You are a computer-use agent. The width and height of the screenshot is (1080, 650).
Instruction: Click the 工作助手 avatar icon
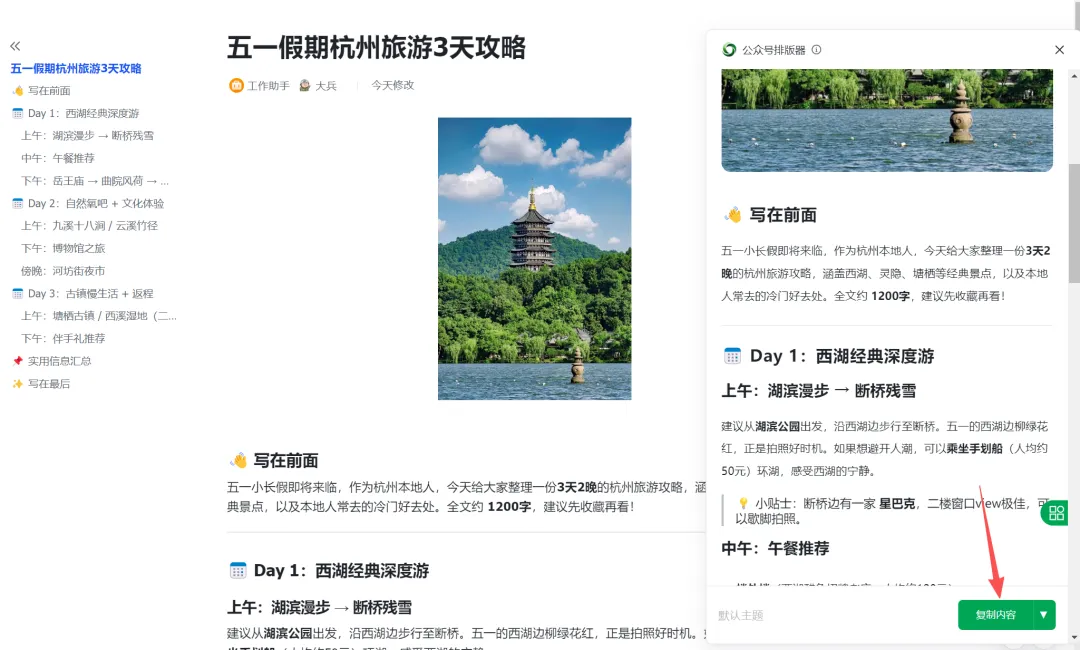tap(236, 85)
